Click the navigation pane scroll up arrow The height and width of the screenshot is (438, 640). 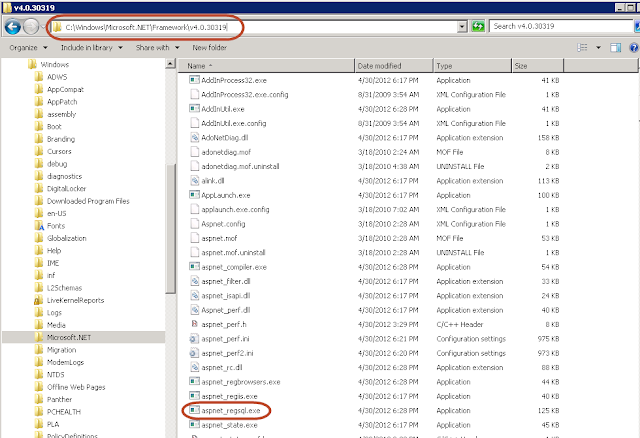click(170, 64)
